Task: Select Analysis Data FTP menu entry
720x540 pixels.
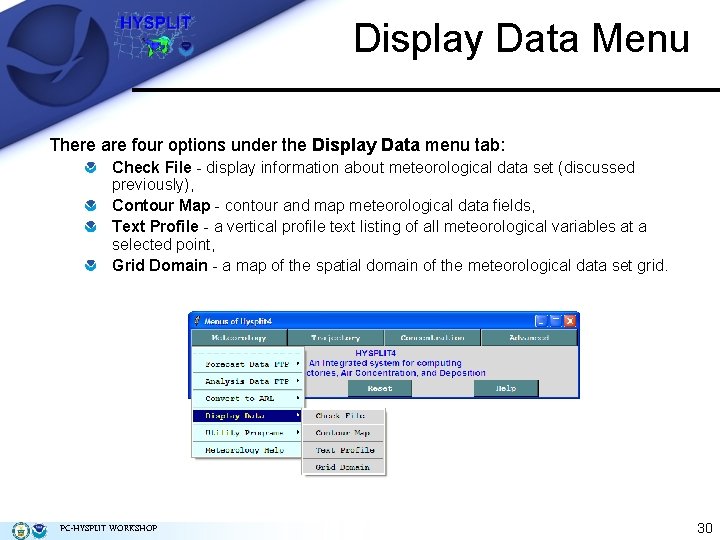Action: click(248, 381)
